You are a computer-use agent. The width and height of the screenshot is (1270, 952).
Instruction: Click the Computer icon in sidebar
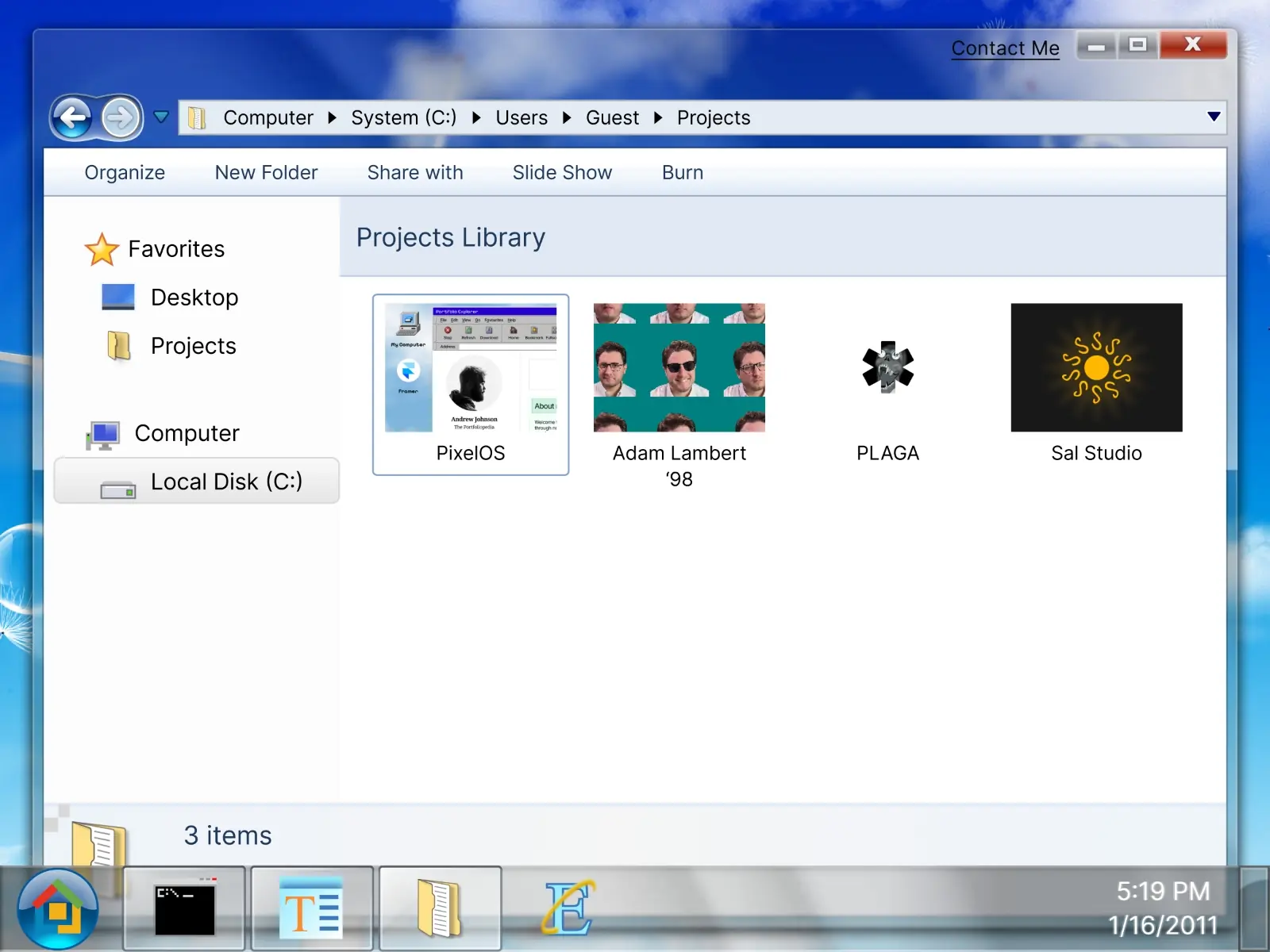pyautogui.click(x=102, y=435)
